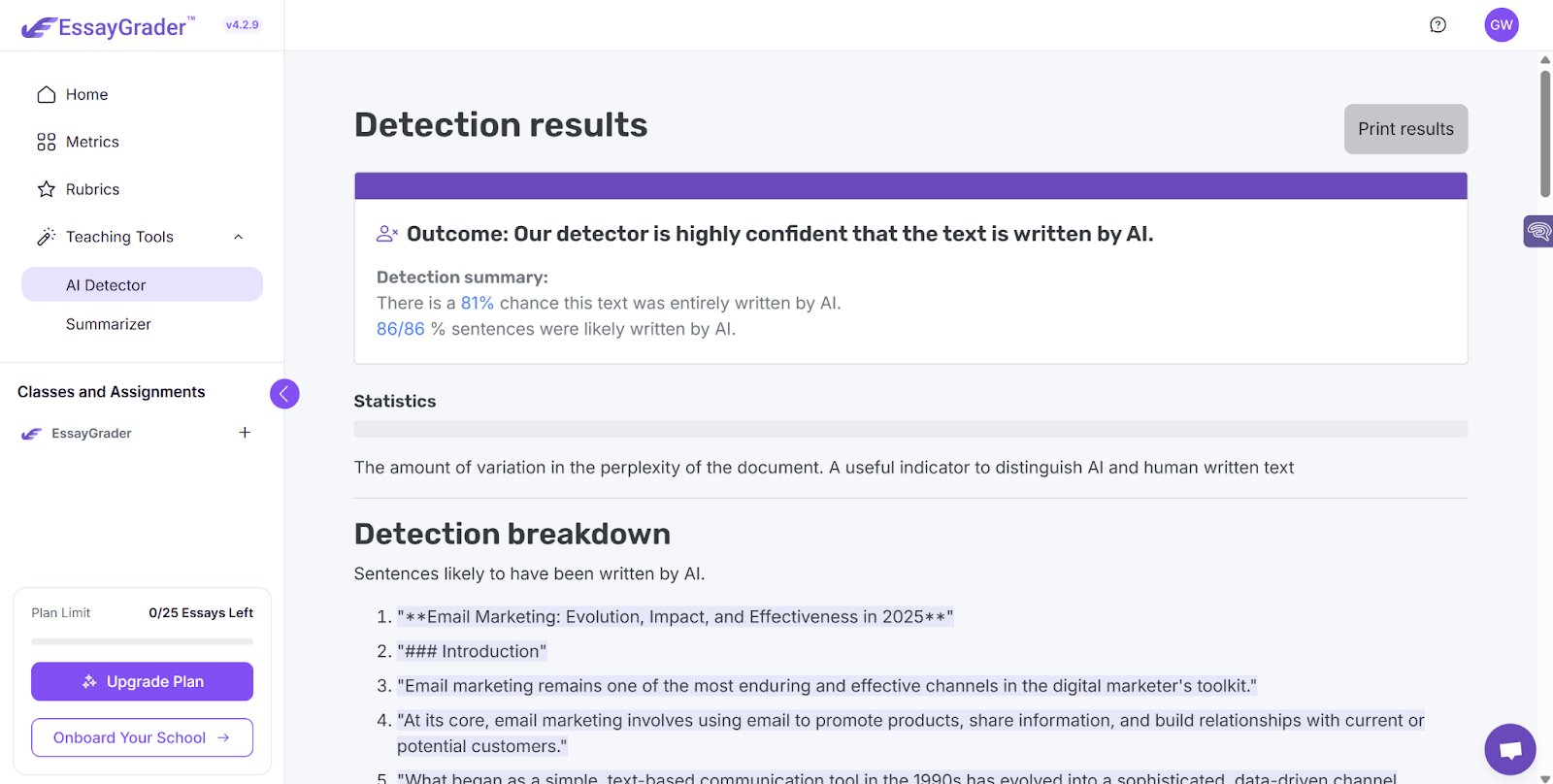Screen dimensions: 1553x784
Task: Open Rubrics via the star icon
Action: 45,189
